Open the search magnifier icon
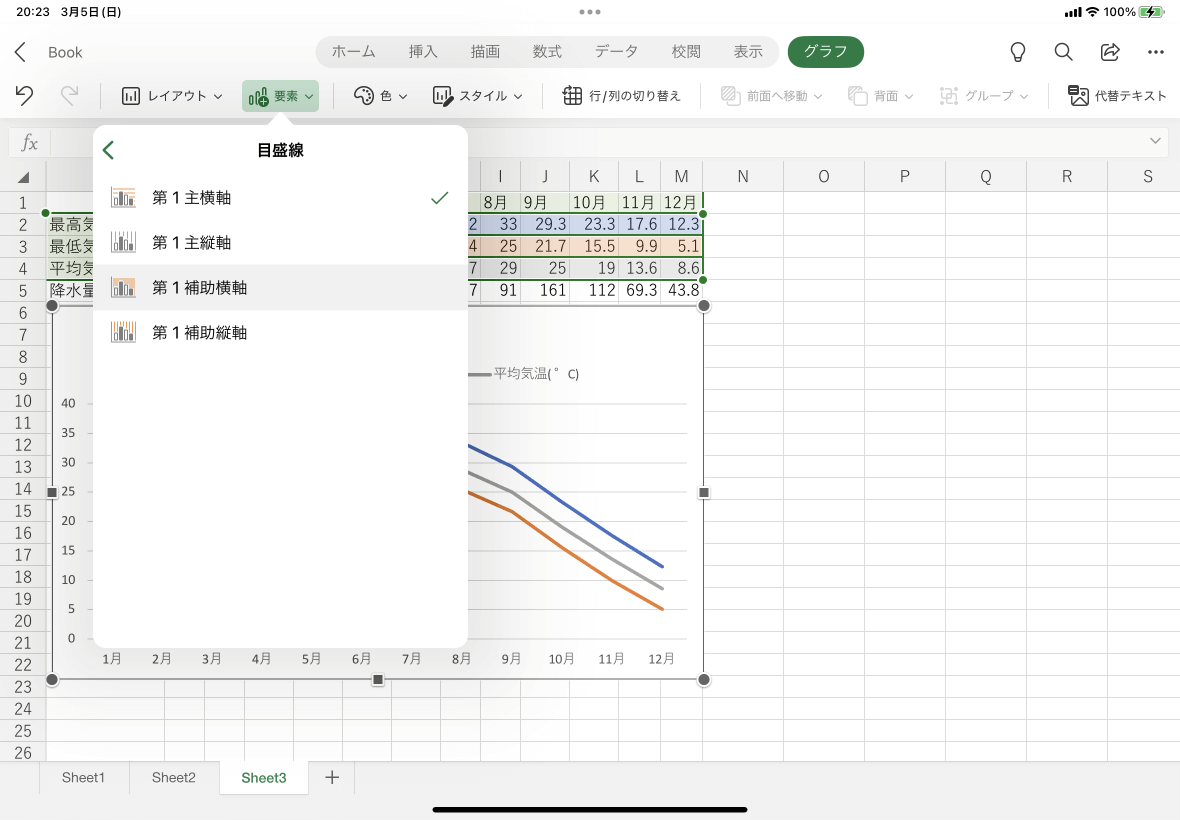 (x=1063, y=52)
